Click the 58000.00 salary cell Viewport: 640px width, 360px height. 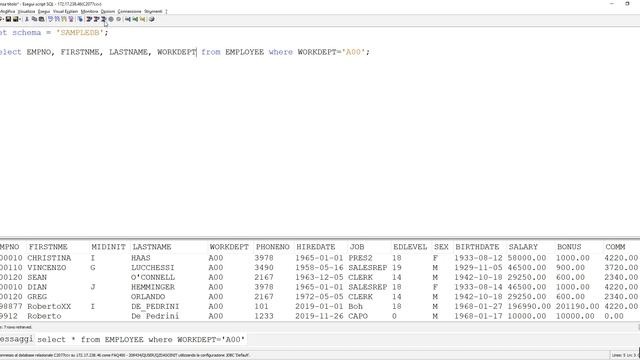pos(527,258)
